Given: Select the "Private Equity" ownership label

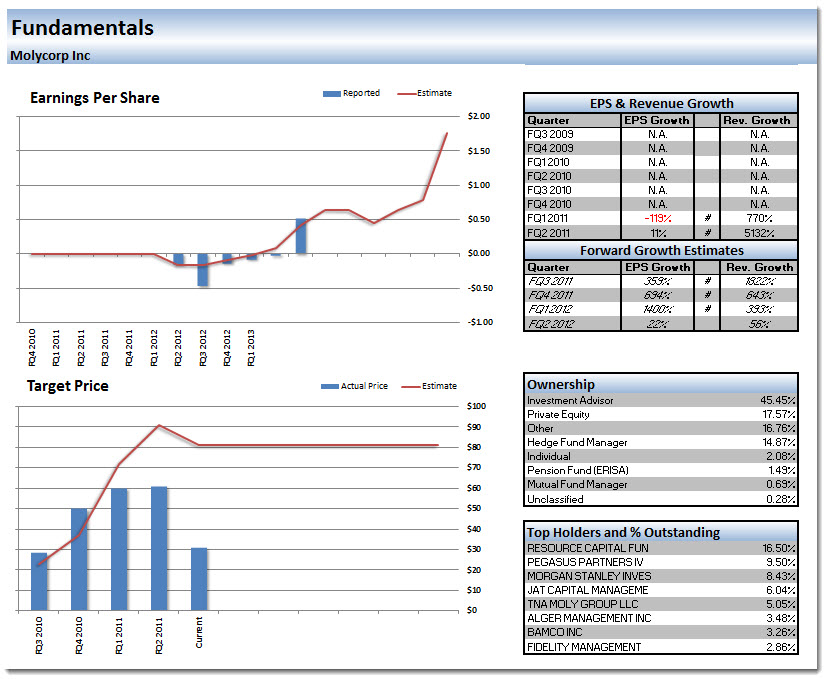Looking at the screenshot, I should click(558, 415).
